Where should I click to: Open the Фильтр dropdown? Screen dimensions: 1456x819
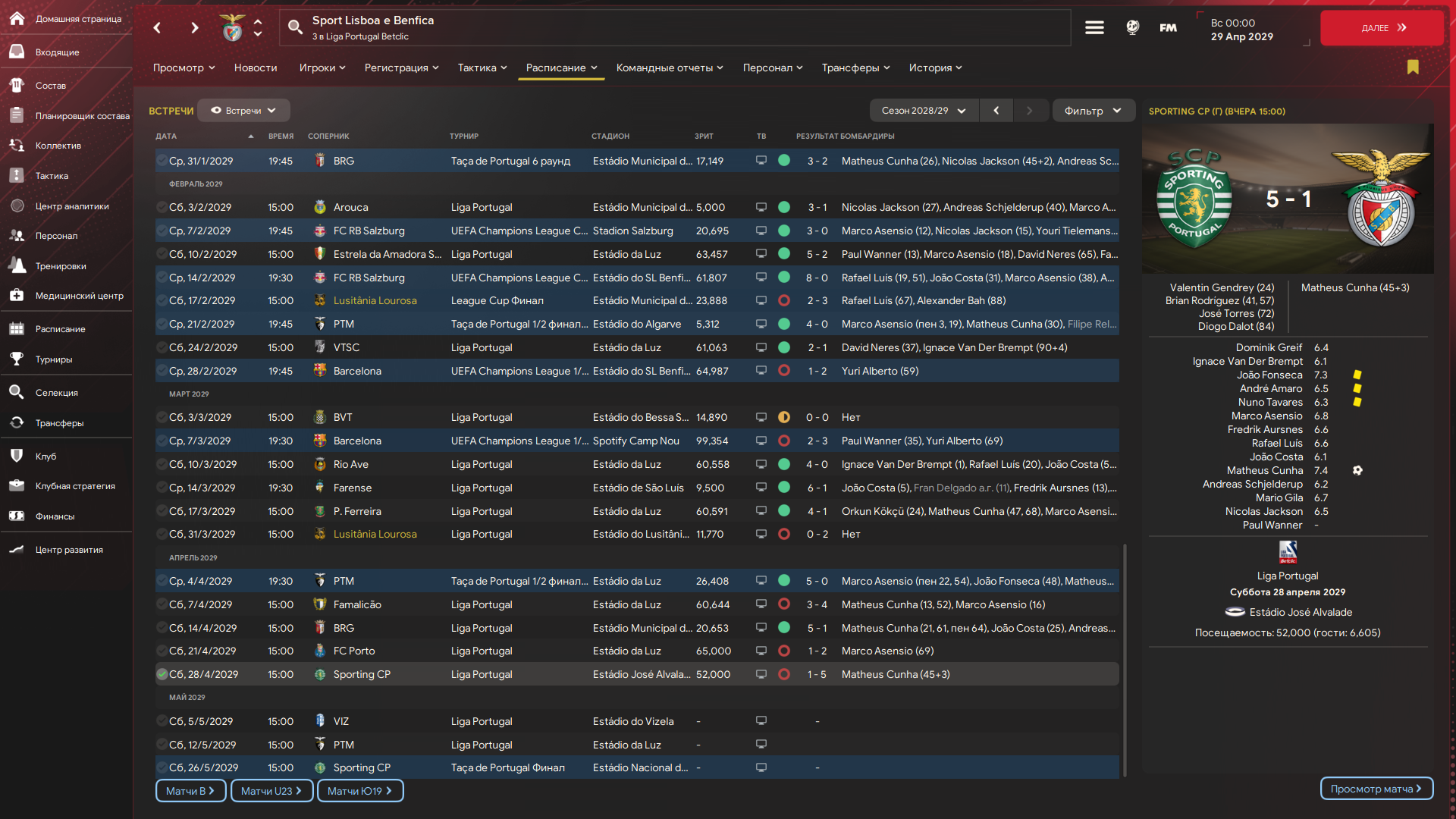pyautogui.click(x=1093, y=111)
